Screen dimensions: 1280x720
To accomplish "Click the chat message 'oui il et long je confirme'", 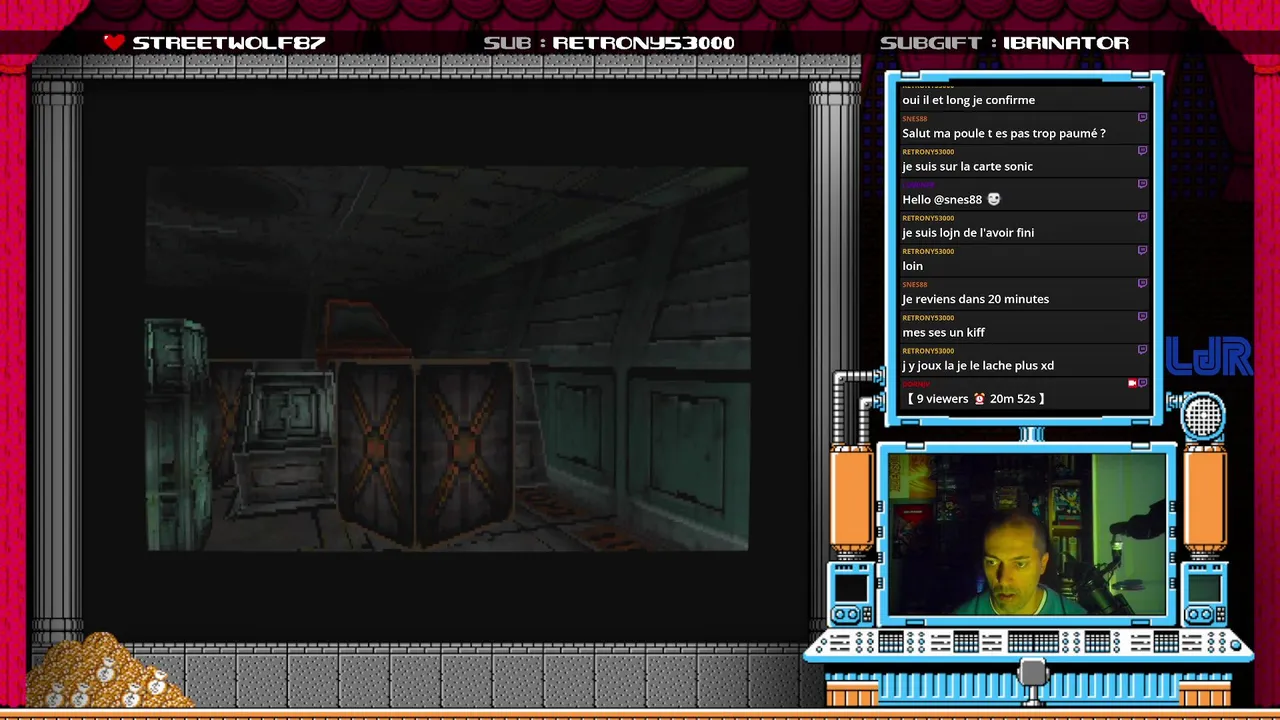I will tap(968, 100).
